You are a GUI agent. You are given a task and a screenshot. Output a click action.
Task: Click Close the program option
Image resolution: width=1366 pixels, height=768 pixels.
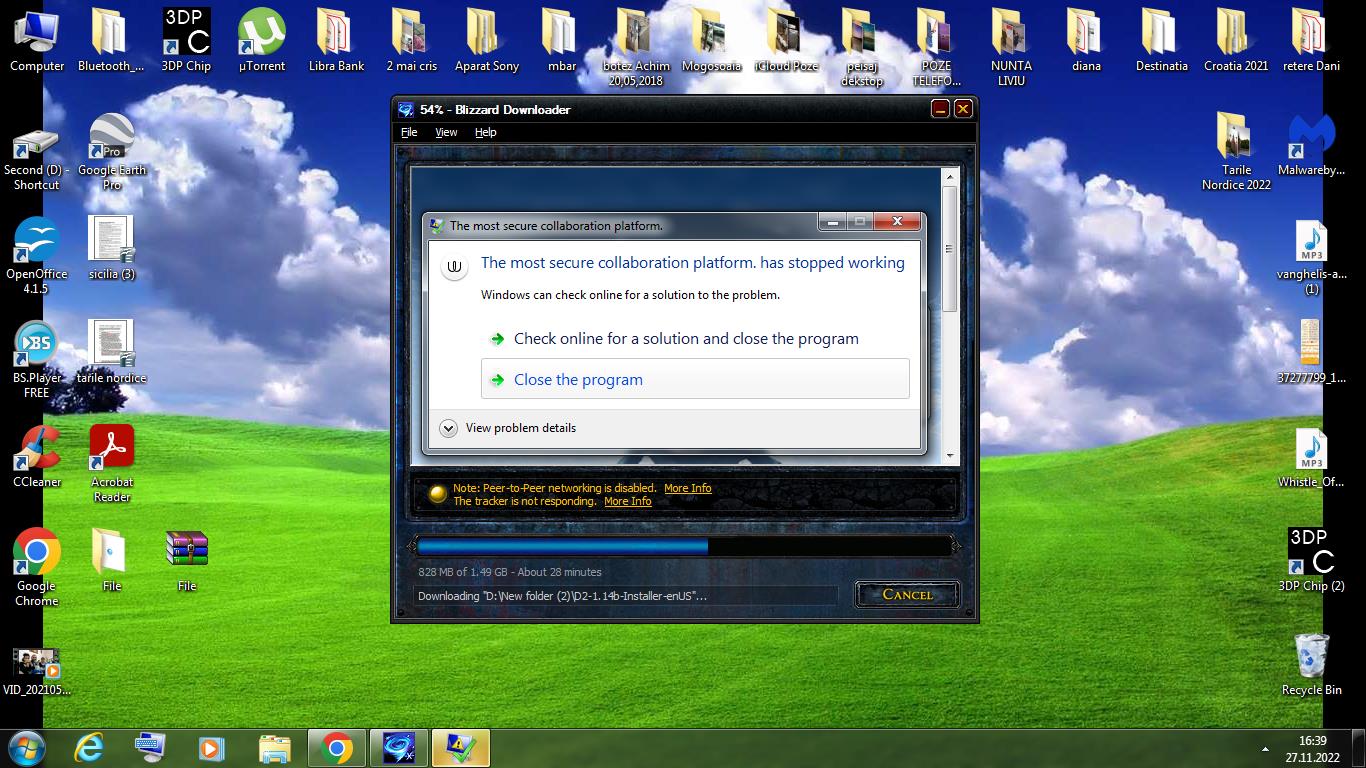[578, 380]
